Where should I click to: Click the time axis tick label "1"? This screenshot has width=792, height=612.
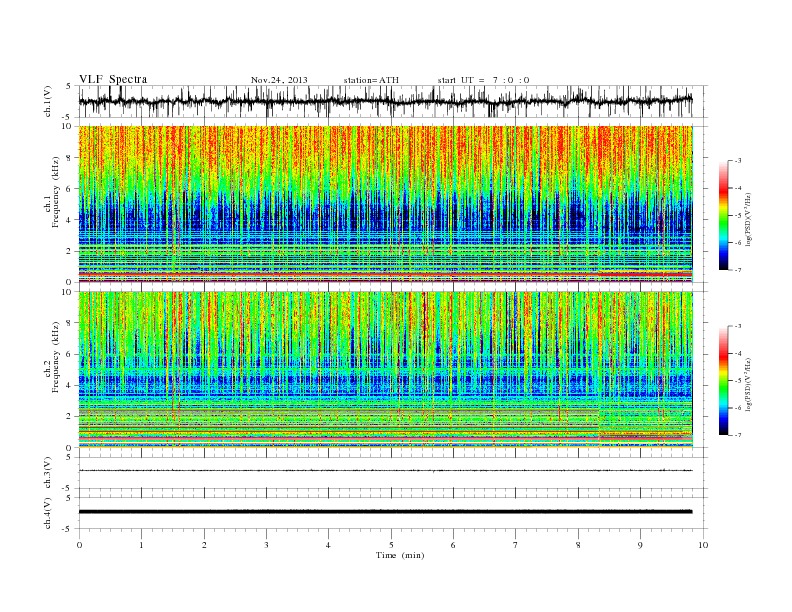pos(141,545)
